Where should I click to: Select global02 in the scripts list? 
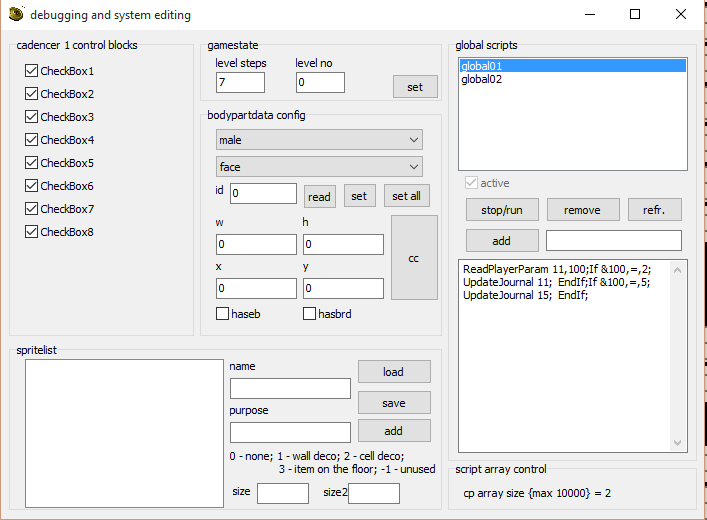[x=573, y=79]
